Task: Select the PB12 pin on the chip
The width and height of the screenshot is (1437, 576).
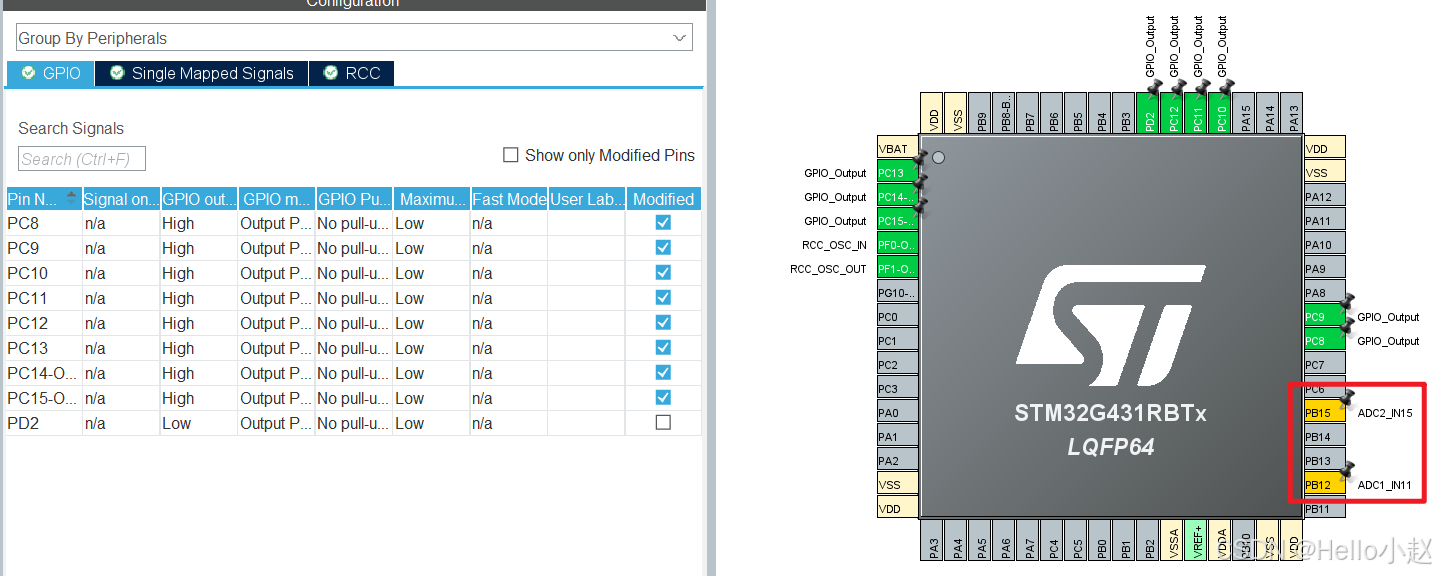Action: click(1324, 485)
